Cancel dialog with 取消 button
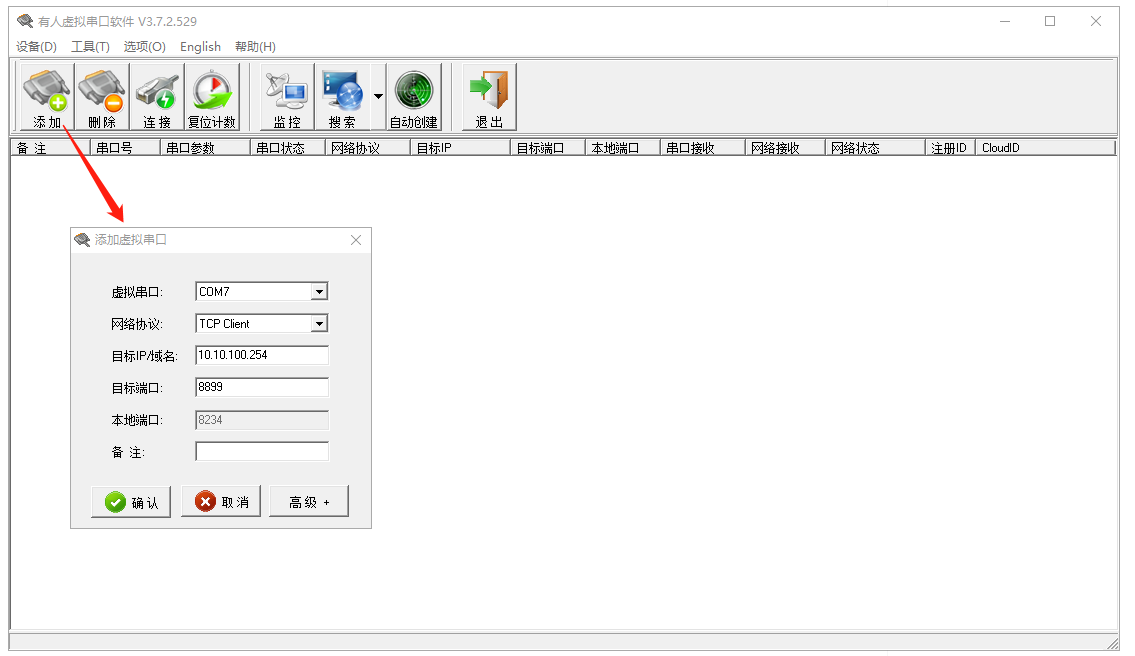 221,502
